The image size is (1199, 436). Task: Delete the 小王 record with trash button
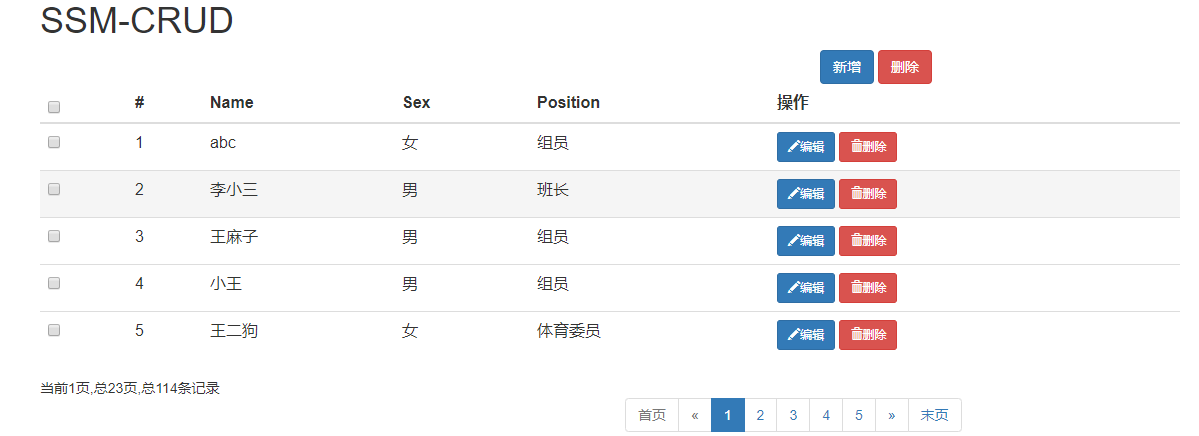pos(867,288)
